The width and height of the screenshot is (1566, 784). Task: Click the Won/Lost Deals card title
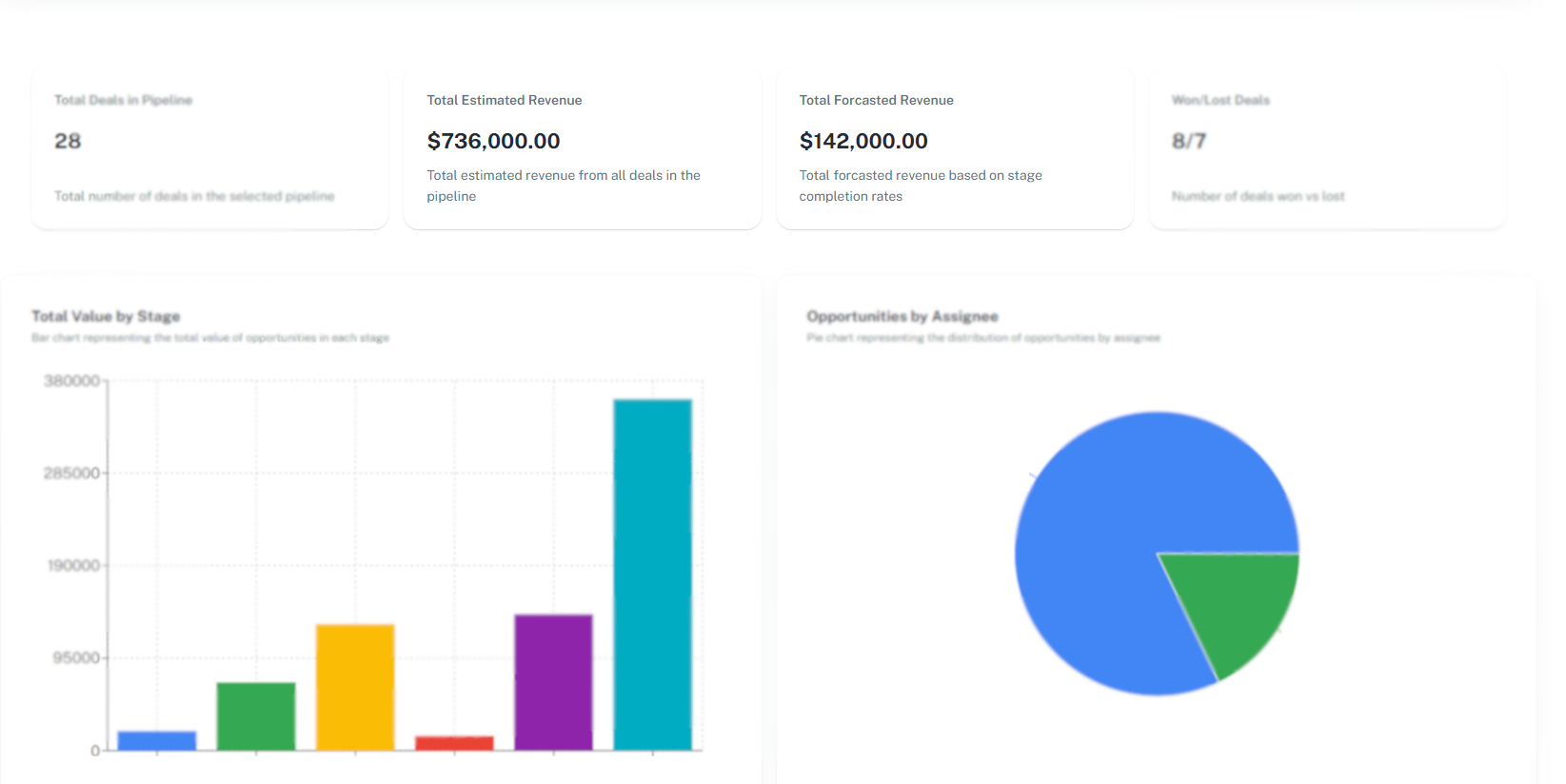1220,100
